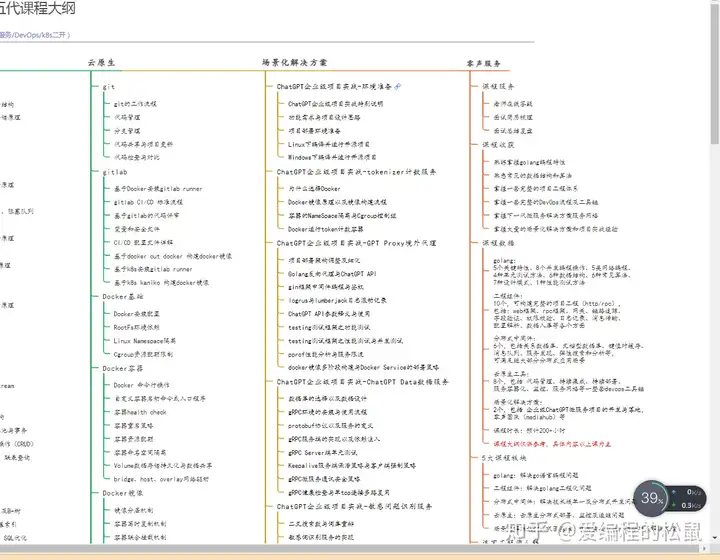Select the Keepalive服务端保活策略 item

352,465
